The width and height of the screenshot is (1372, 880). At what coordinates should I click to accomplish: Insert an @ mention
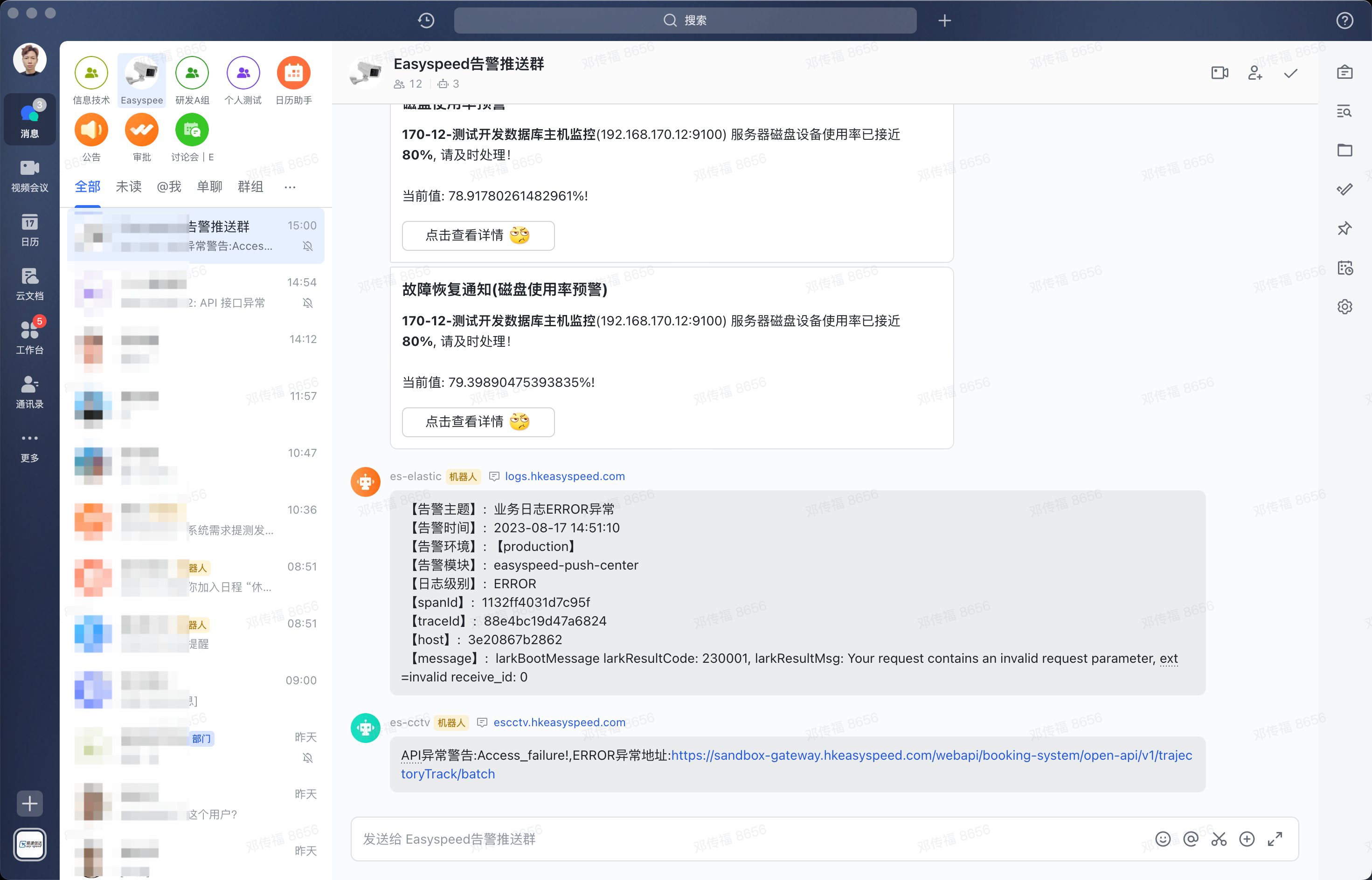tap(1191, 839)
